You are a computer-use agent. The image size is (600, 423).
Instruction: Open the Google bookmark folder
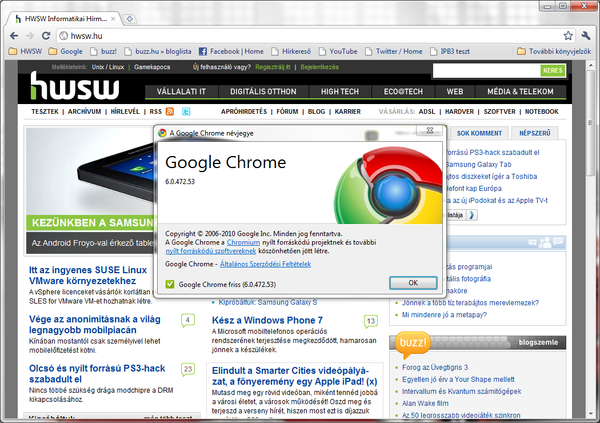(x=65, y=51)
